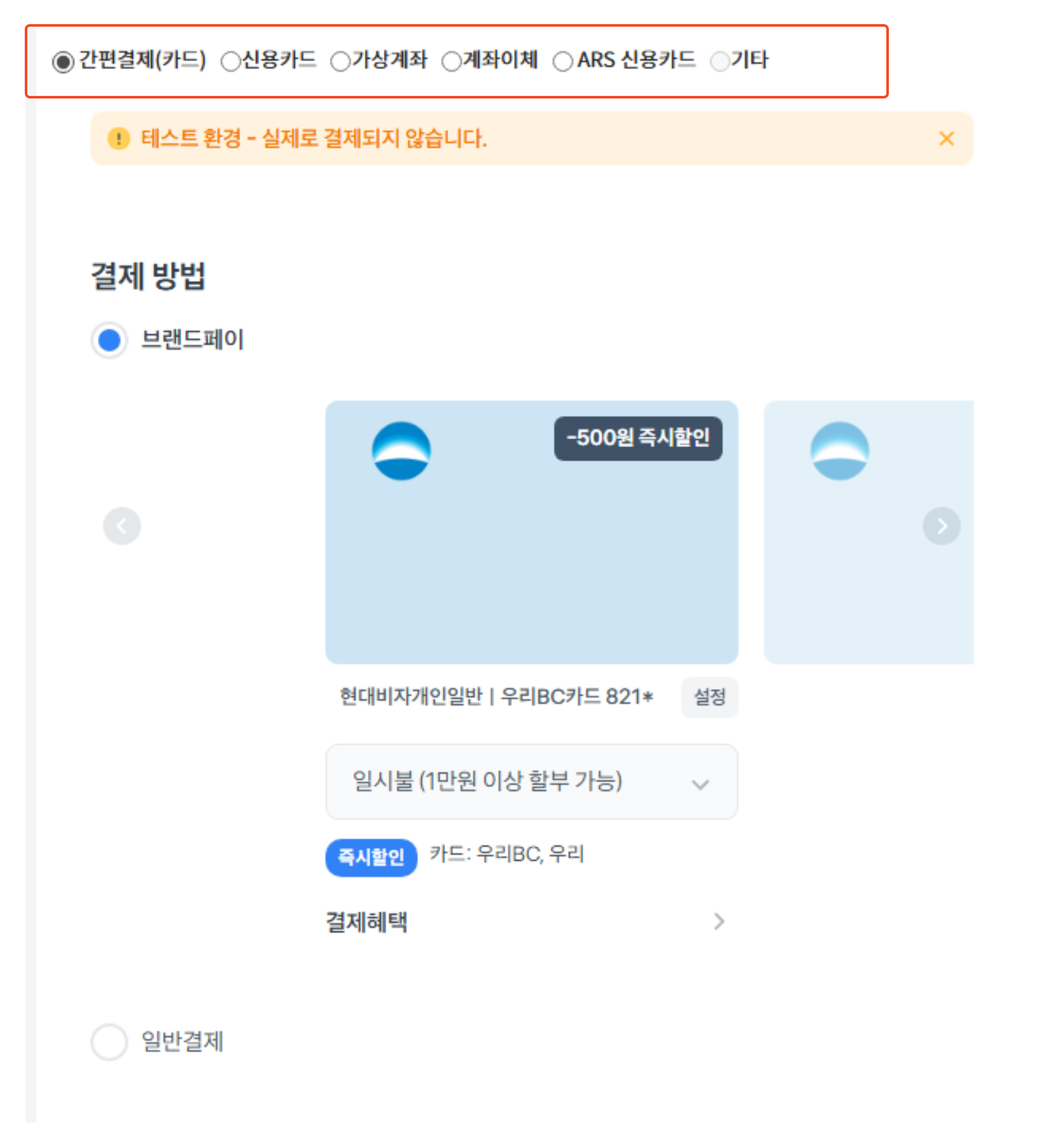1042x1148 pixels.
Task: Select the 가상계좌 radio option
Action: [341, 62]
